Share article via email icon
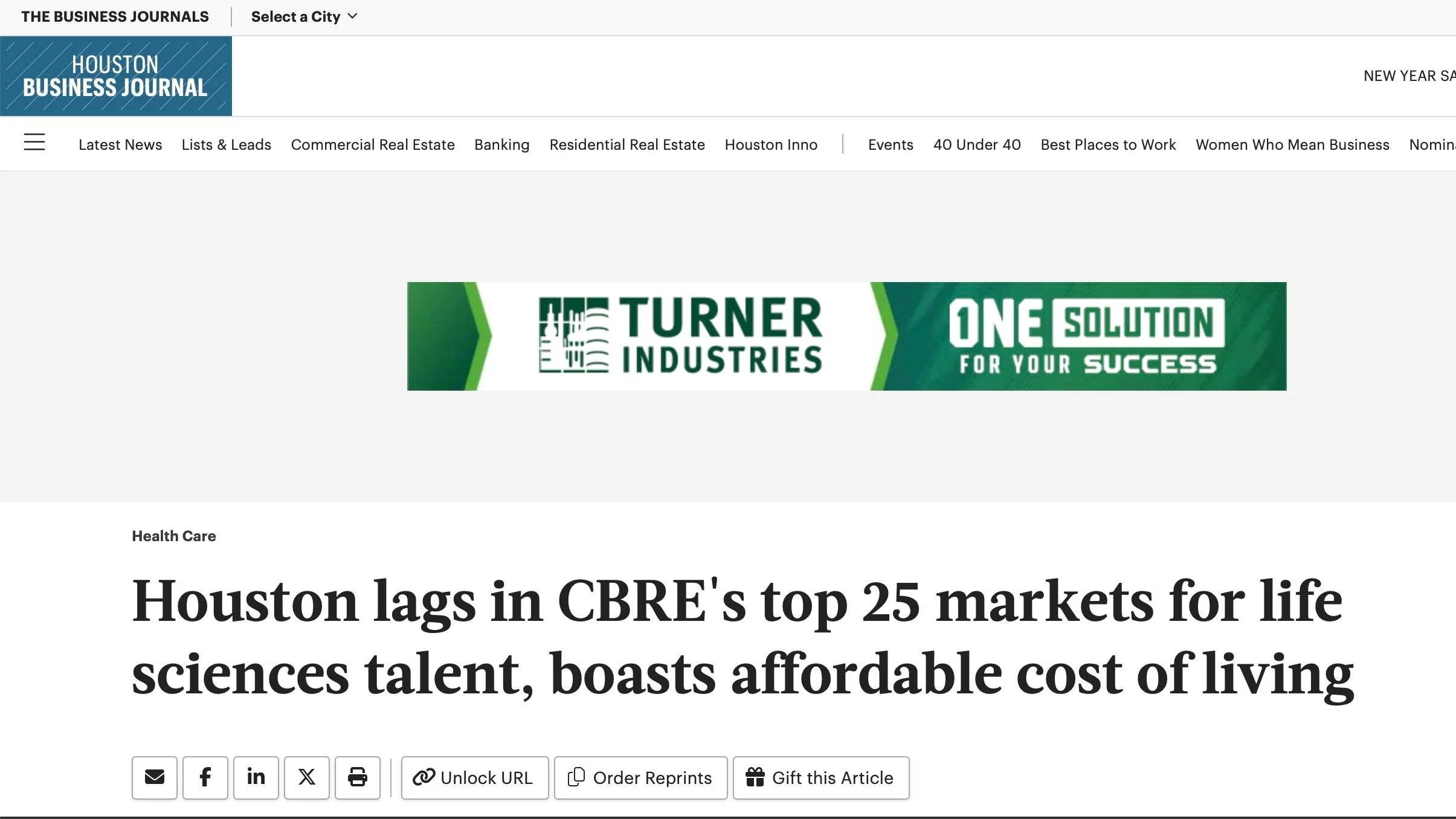The height and width of the screenshot is (819, 1456). [x=155, y=777]
